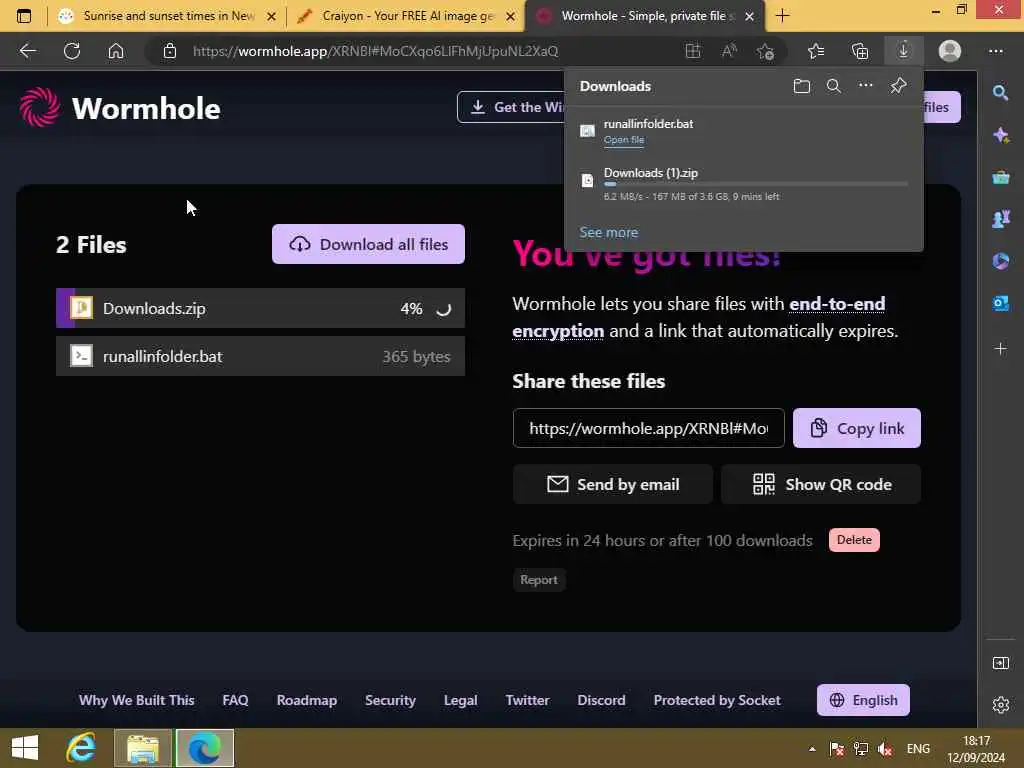This screenshot has height=768, width=1024.
Task: Show the QR code
Action: click(x=821, y=484)
